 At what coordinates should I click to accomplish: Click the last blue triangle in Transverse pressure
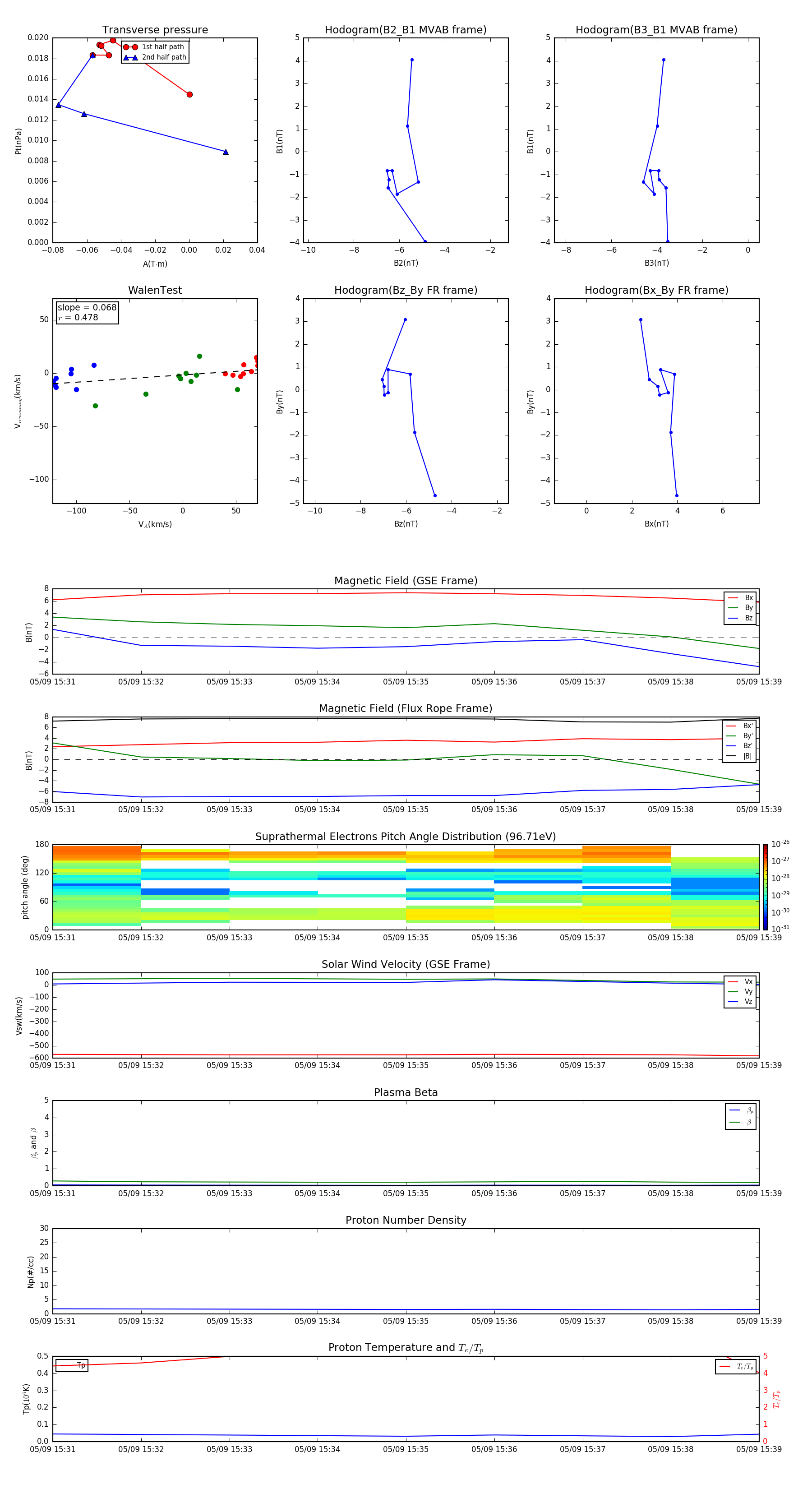pos(226,152)
